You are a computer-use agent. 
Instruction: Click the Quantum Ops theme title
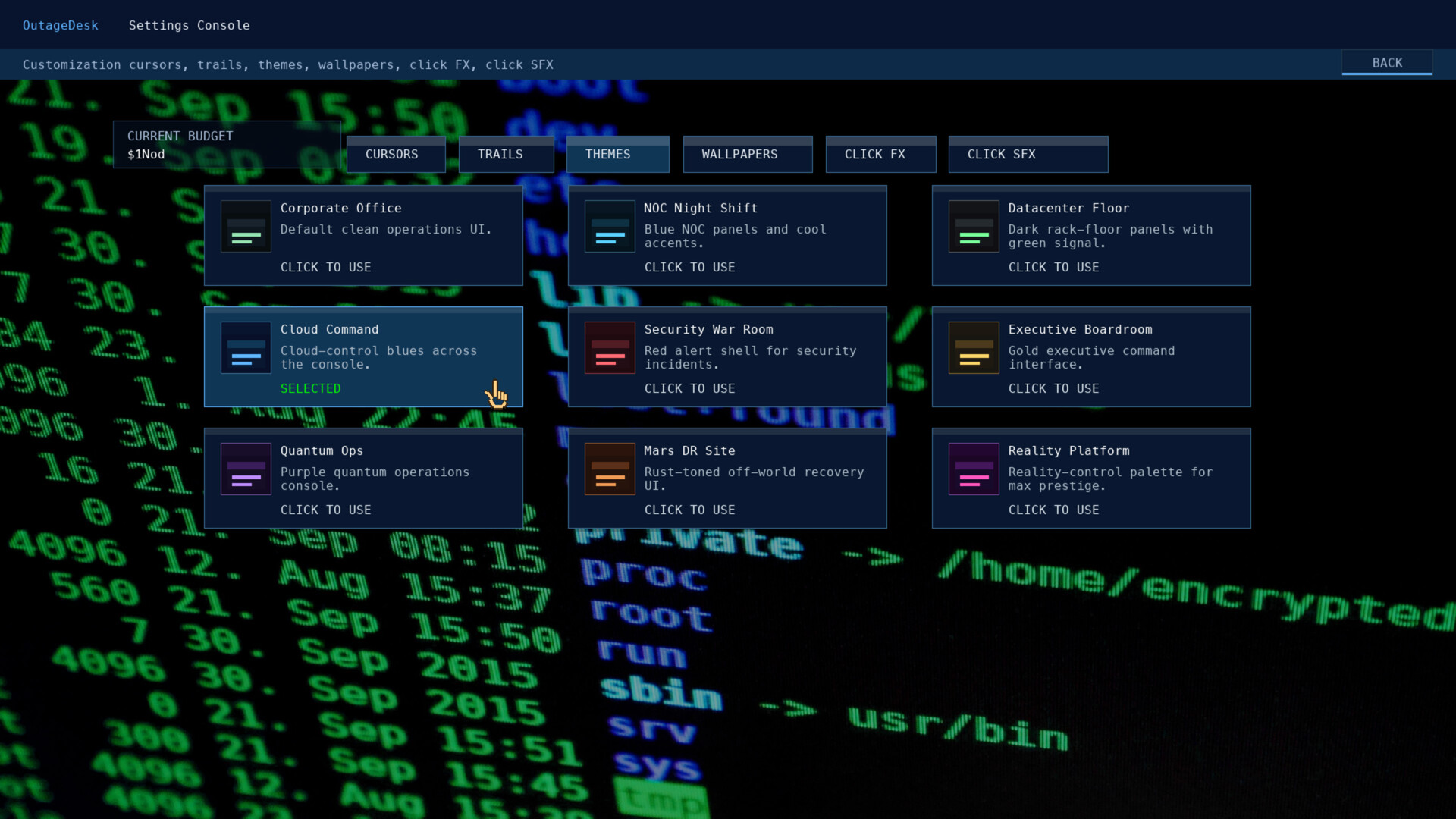pyautogui.click(x=322, y=450)
